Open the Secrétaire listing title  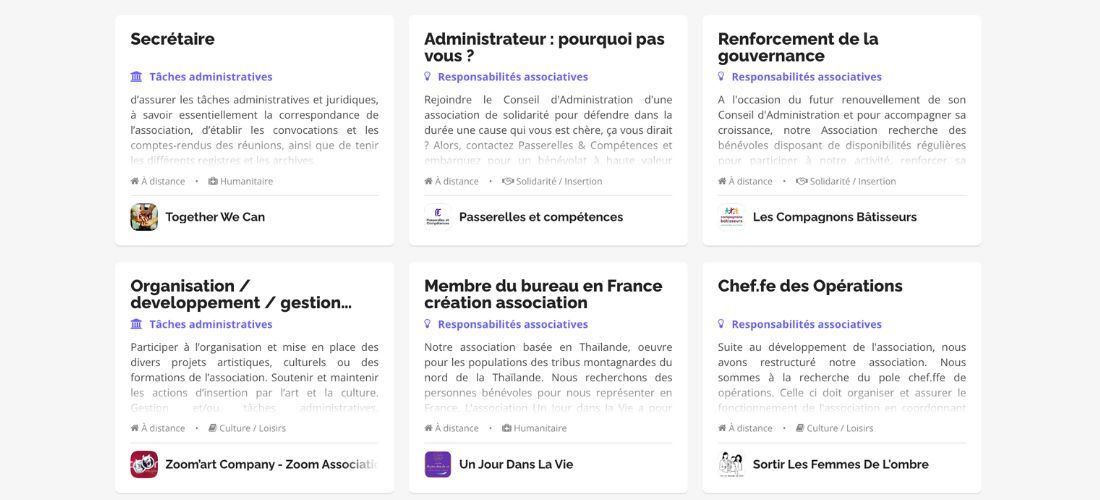pyautogui.click(x=172, y=40)
